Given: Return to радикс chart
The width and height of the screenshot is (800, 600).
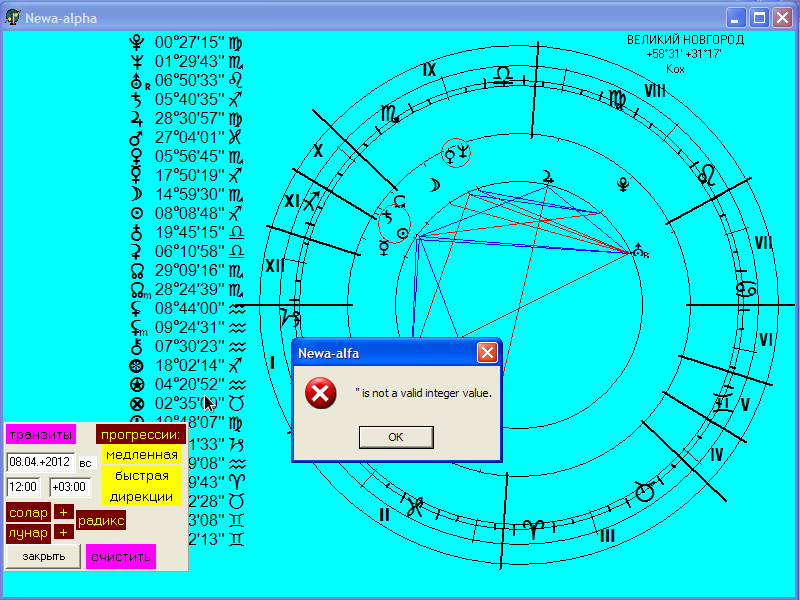Looking at the screenshot, I should (101, 520).
